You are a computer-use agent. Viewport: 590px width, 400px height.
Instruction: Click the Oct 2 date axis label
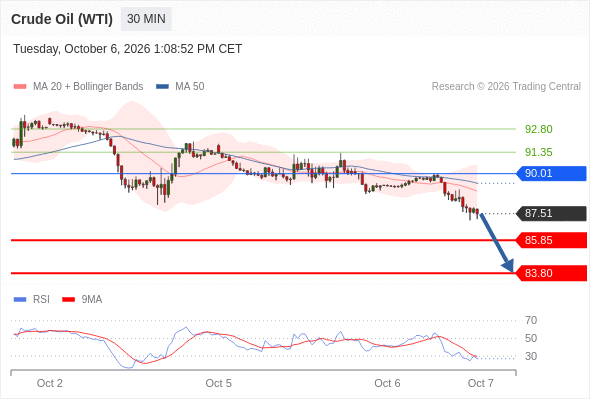(50, 383)
